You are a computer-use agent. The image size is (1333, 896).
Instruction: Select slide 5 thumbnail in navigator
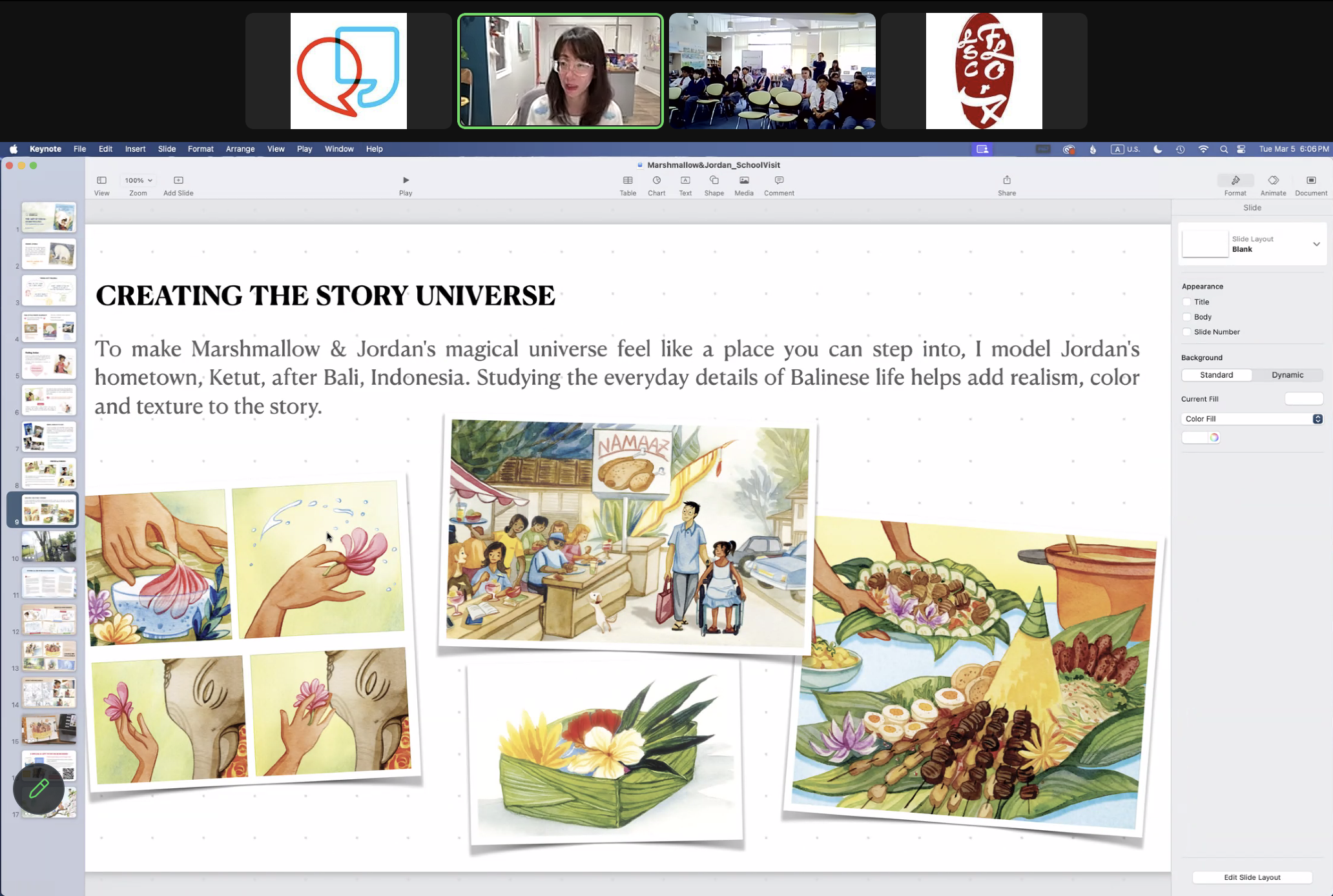tap(48, 364)
